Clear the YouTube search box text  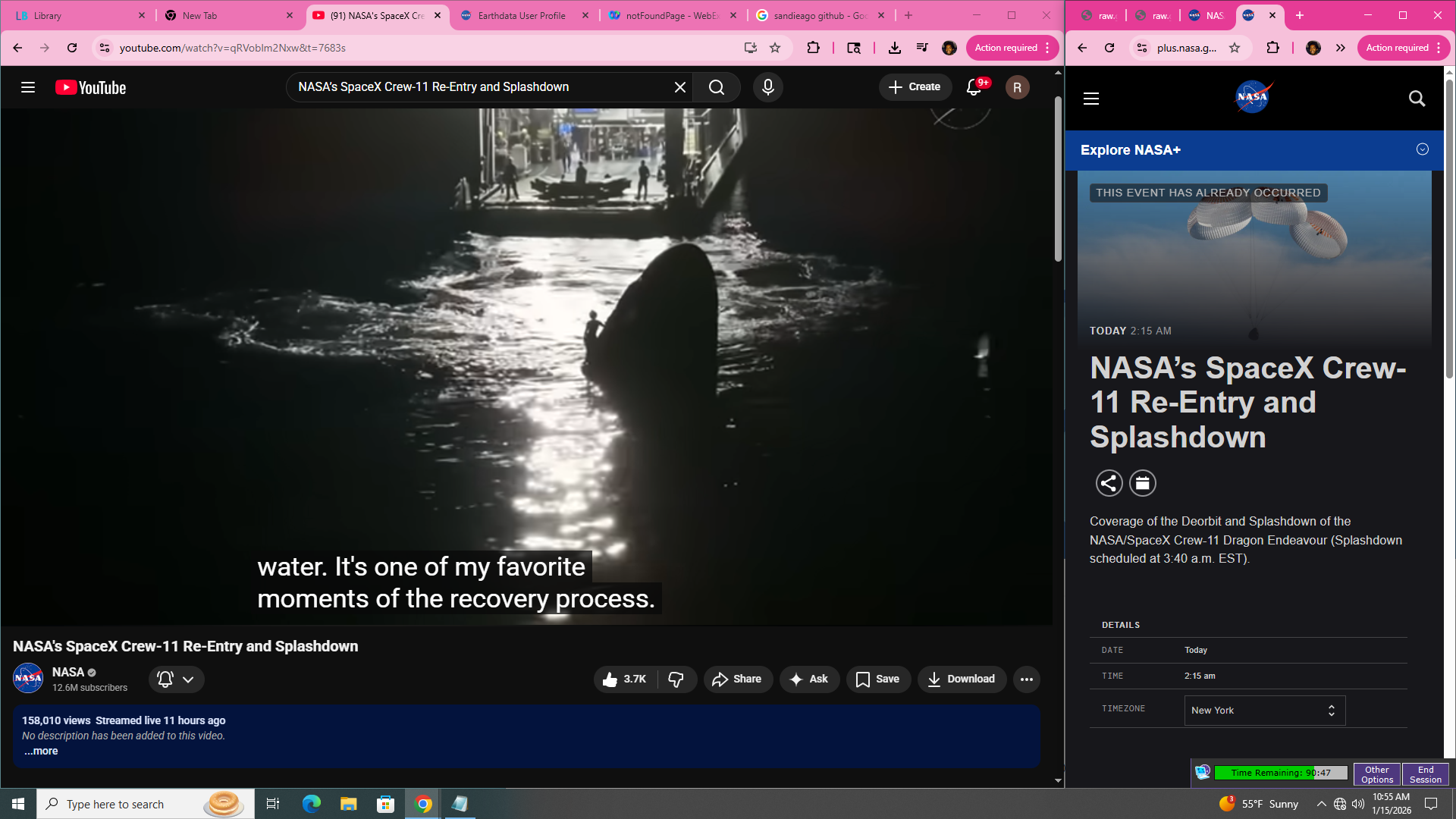pyautogui.click(x=679, y=87)
